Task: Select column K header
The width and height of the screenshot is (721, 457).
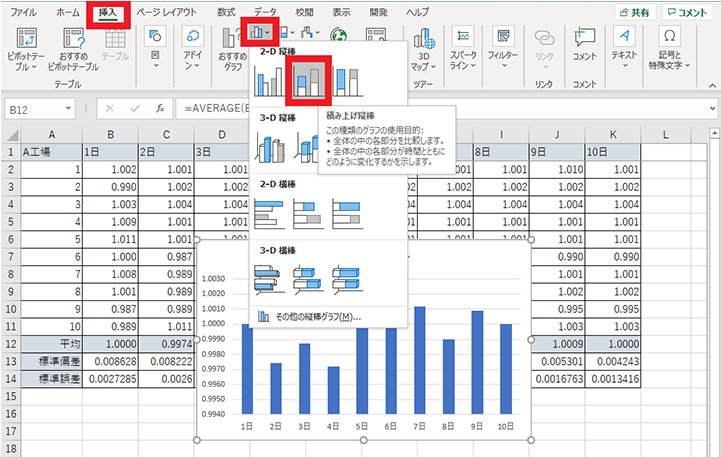Action: coord(612,135)
